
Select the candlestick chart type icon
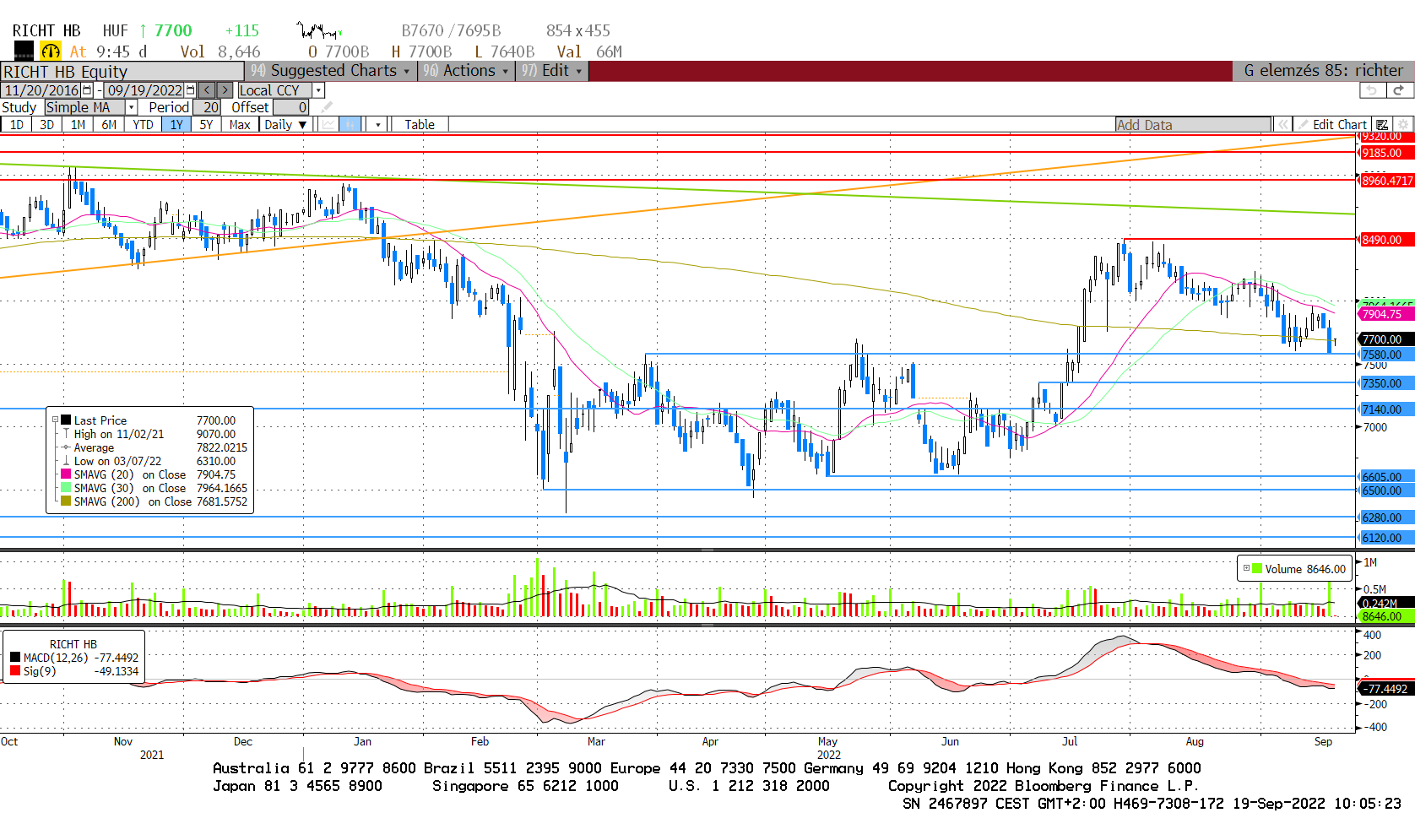[x=350, y=125]
